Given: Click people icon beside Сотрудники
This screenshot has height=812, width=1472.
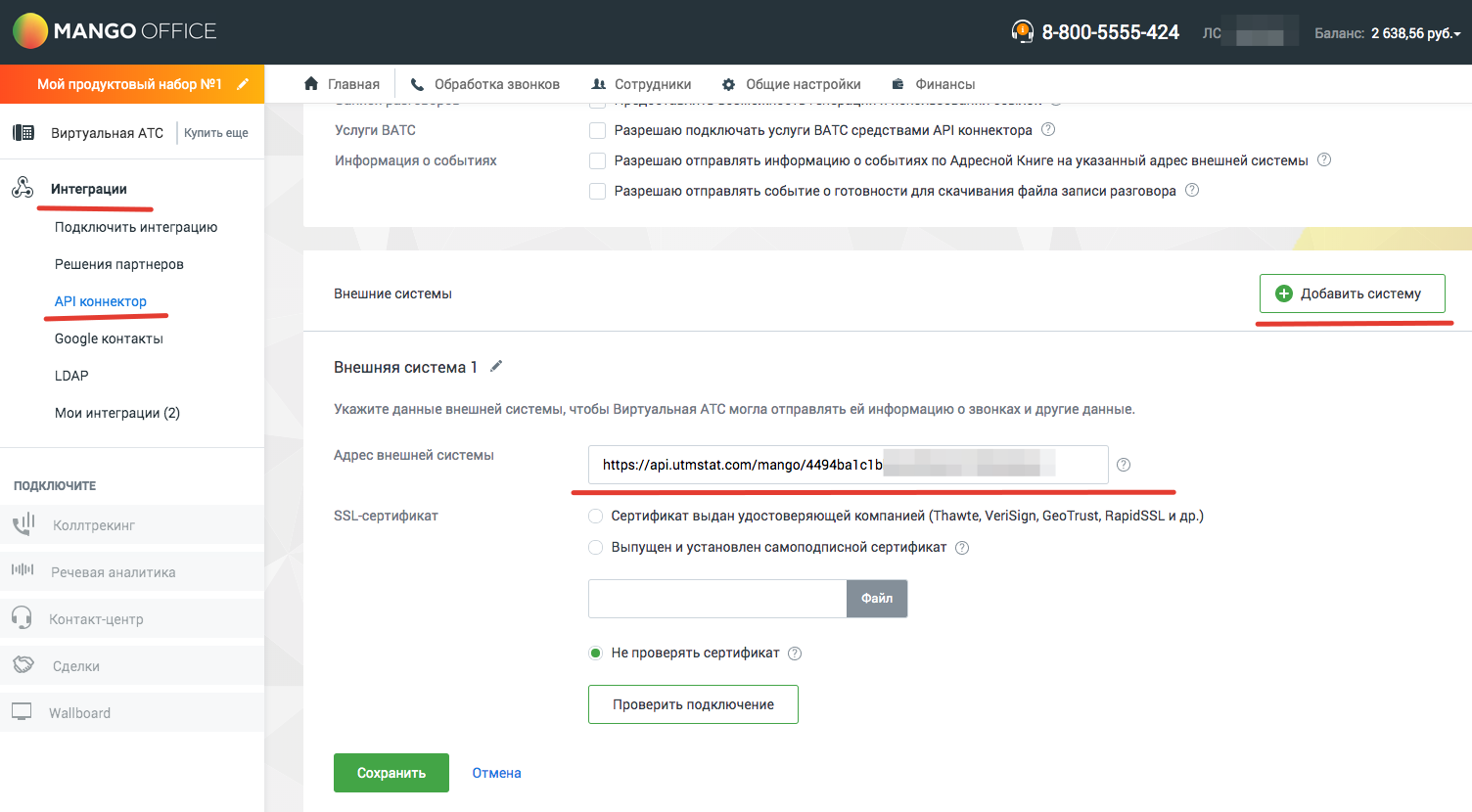Looking at the screenshot, I should [599, 84].
